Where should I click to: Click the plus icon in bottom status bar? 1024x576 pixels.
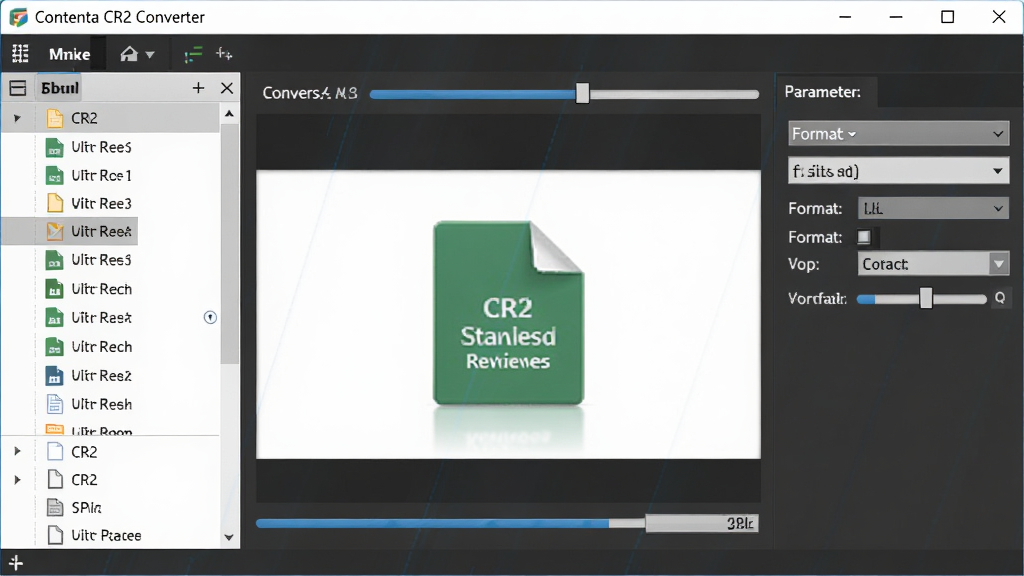click(x=16, y=562)
